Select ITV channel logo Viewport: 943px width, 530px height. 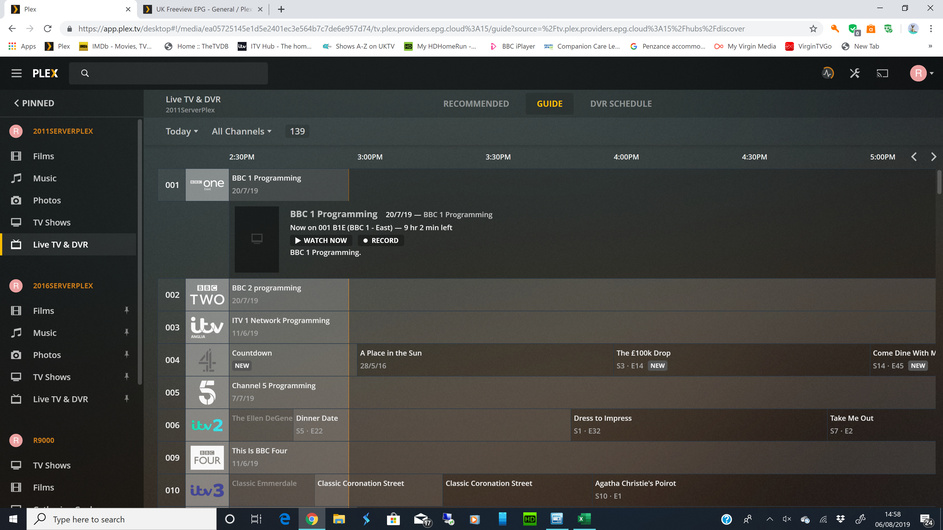(x=207, y=327)
